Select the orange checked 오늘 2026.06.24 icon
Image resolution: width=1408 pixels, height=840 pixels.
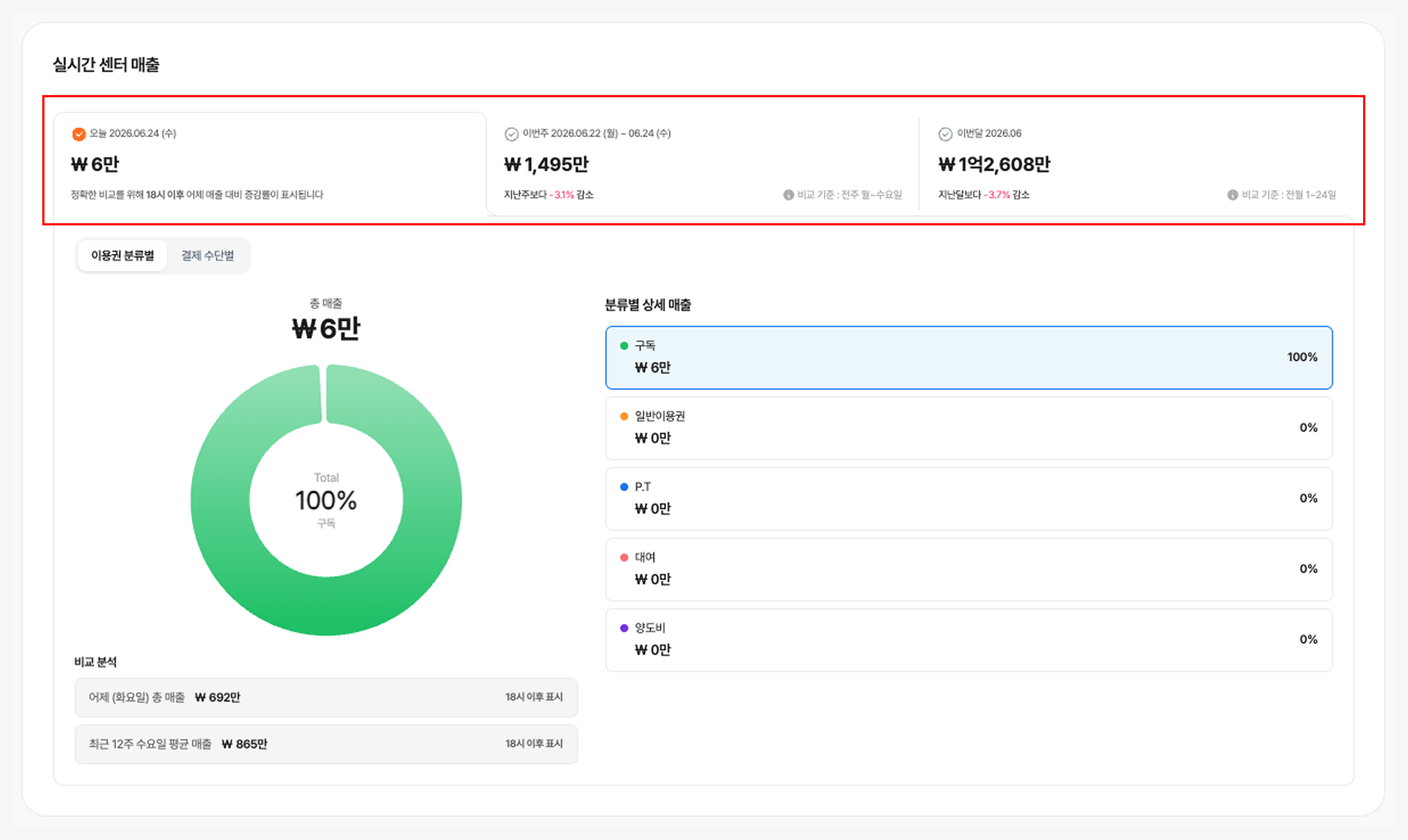[x=79, y=134]
